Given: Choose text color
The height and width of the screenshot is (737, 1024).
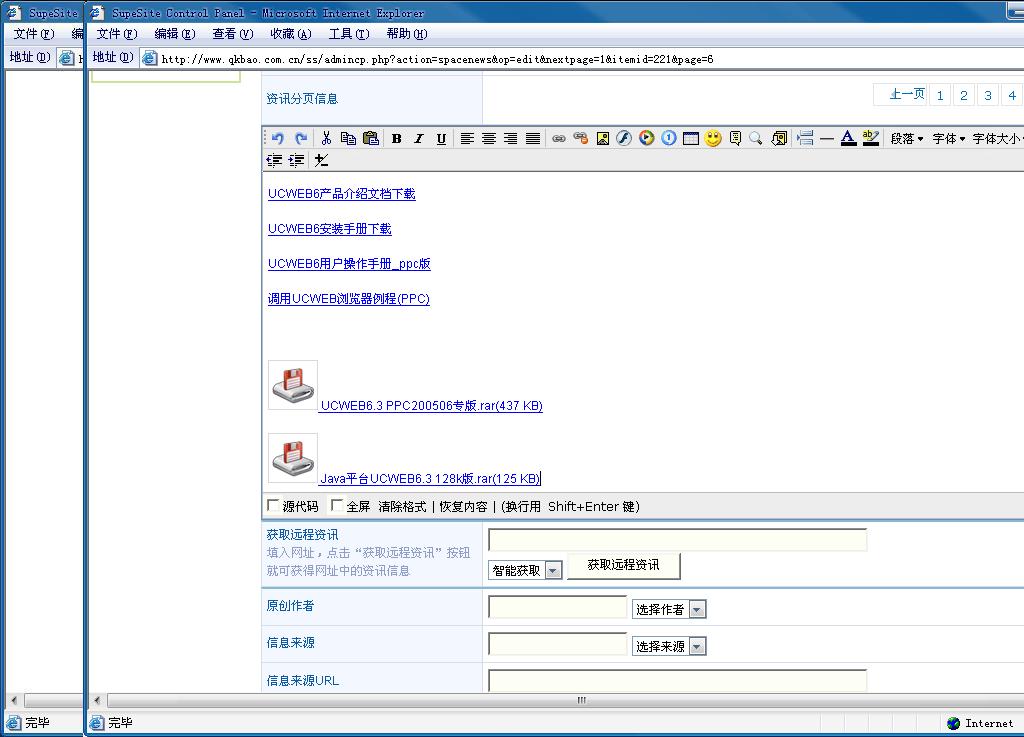Looking at the screenshot, I should point(848,138).
